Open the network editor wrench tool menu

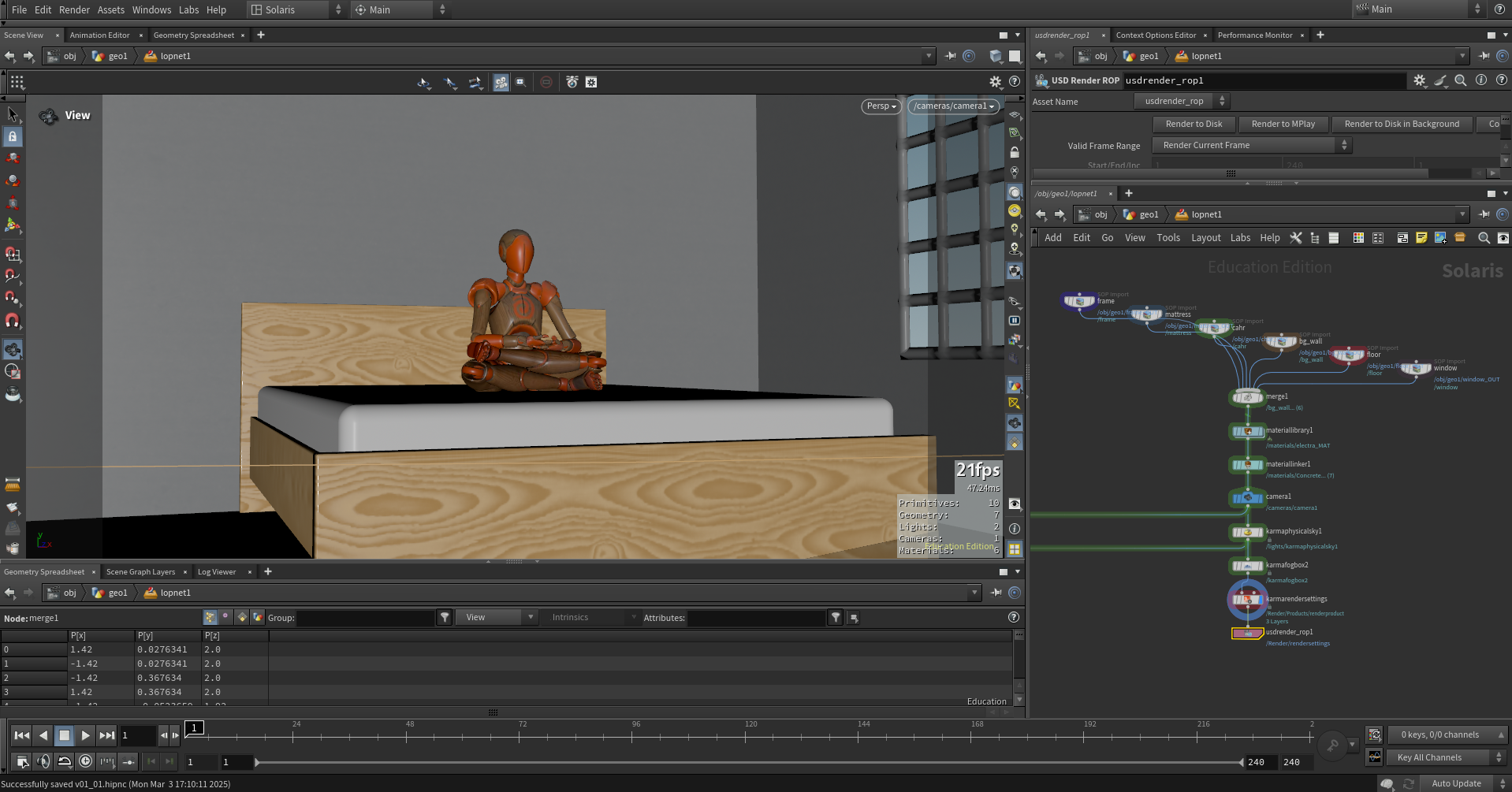coord(1296,238)
